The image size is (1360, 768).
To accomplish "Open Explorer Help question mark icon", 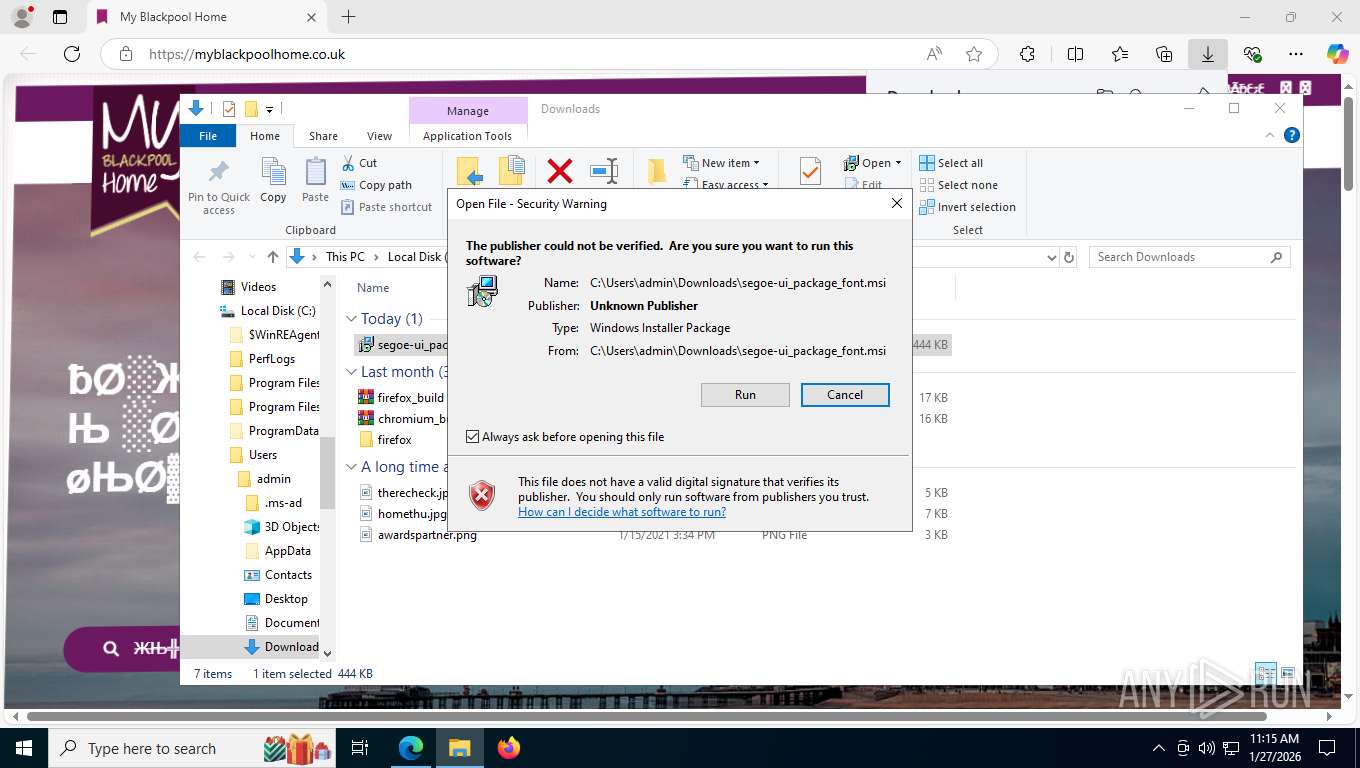I will (1291, 135).
